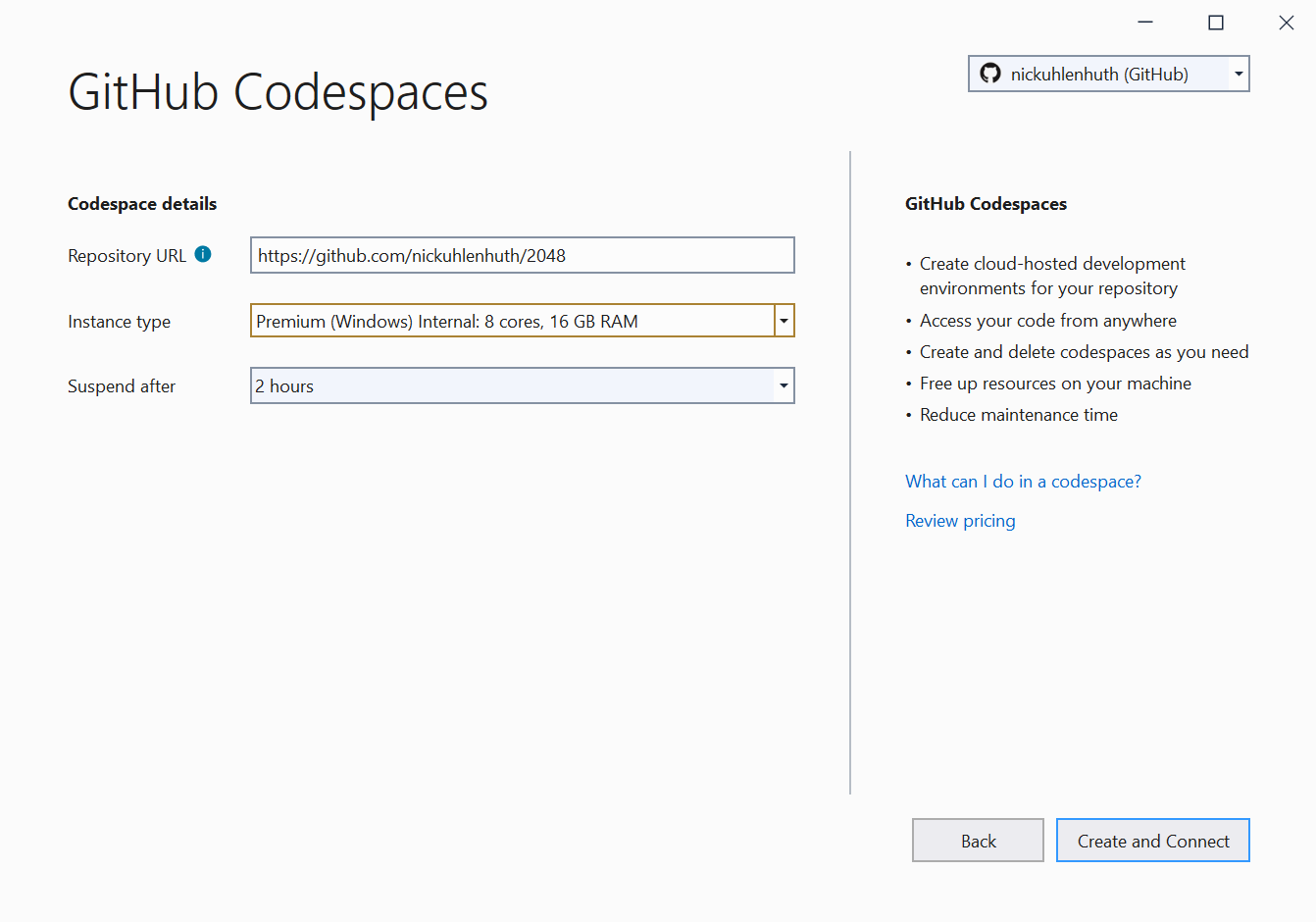Image resolution: width=1316 pixels, height=922 pixels.
Task: Click the Codespace details heading
Action: tap(142, 204)
